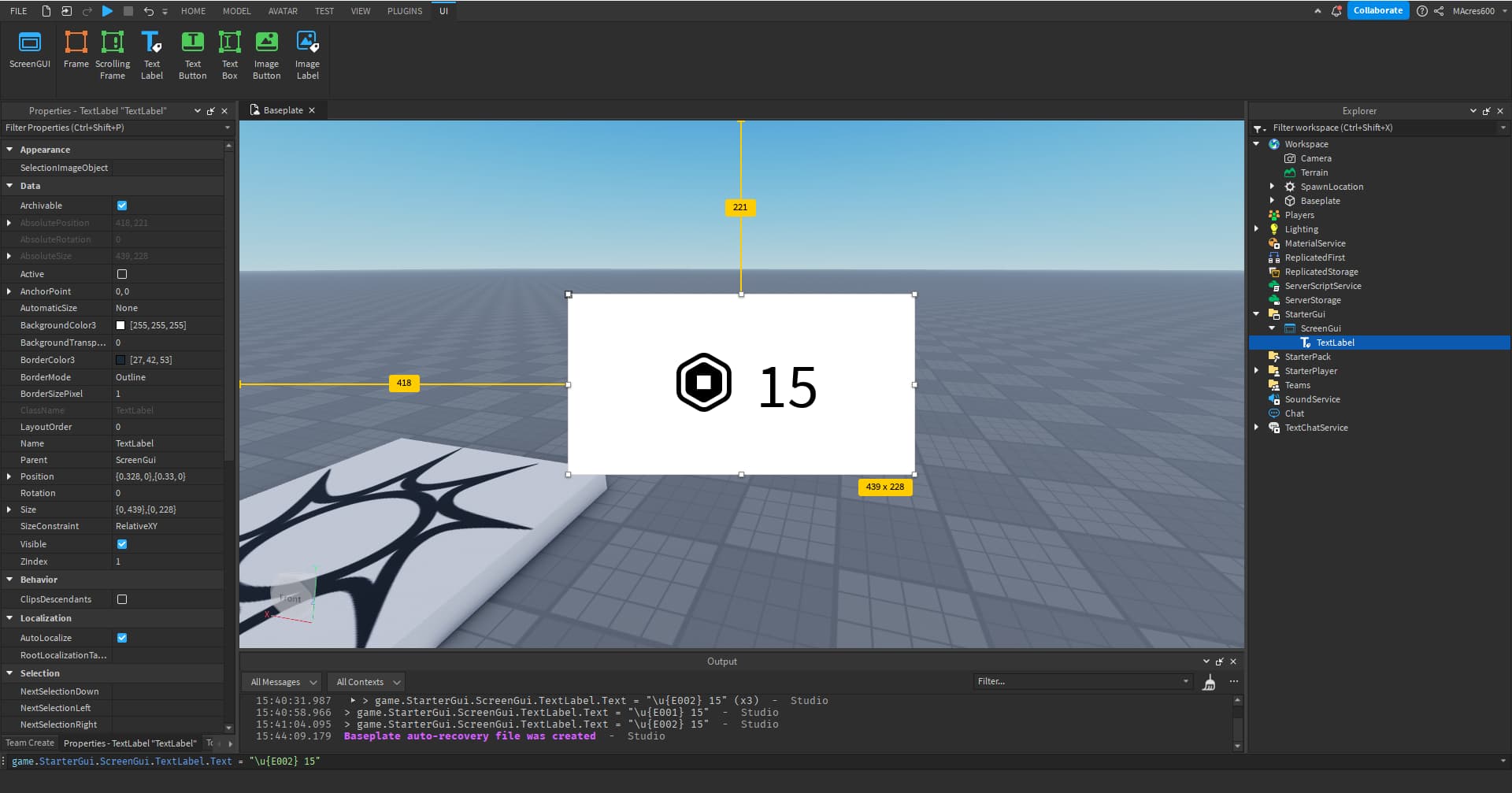
Task: Open the All Messages filter dropdown
Action: (x=281, y=681)
